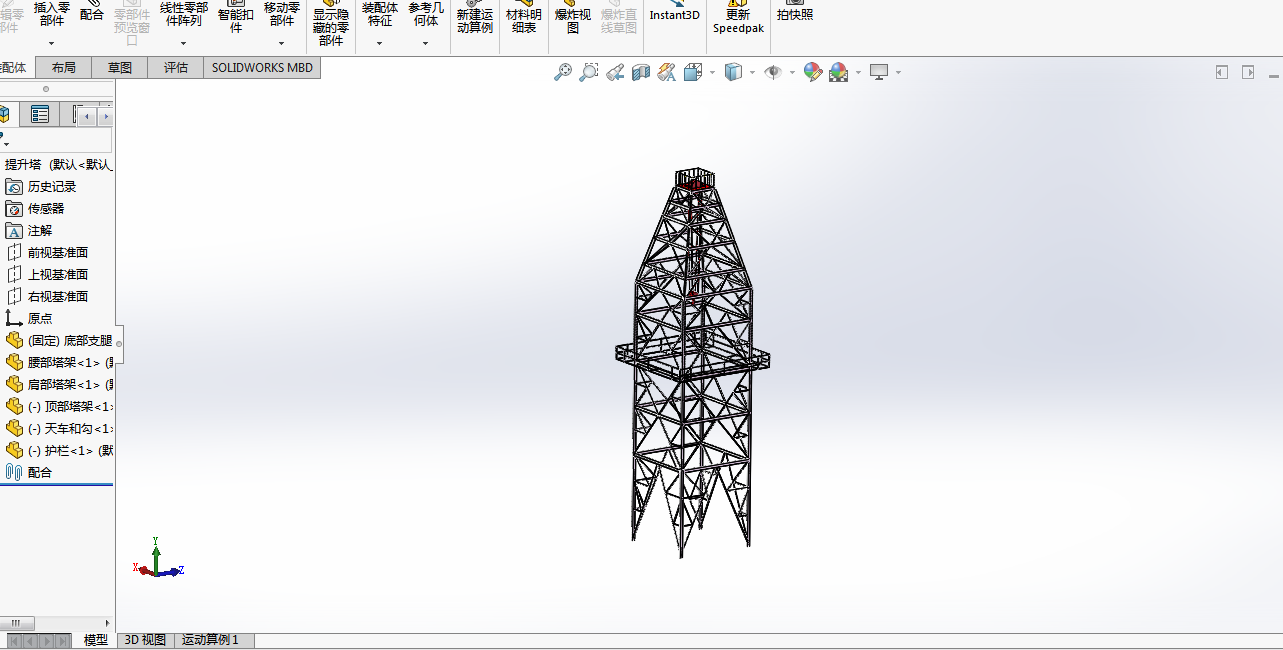The image size is (1283, 650).
Task: Select the 配合 mates folder
Action: [x=29, y=473]
